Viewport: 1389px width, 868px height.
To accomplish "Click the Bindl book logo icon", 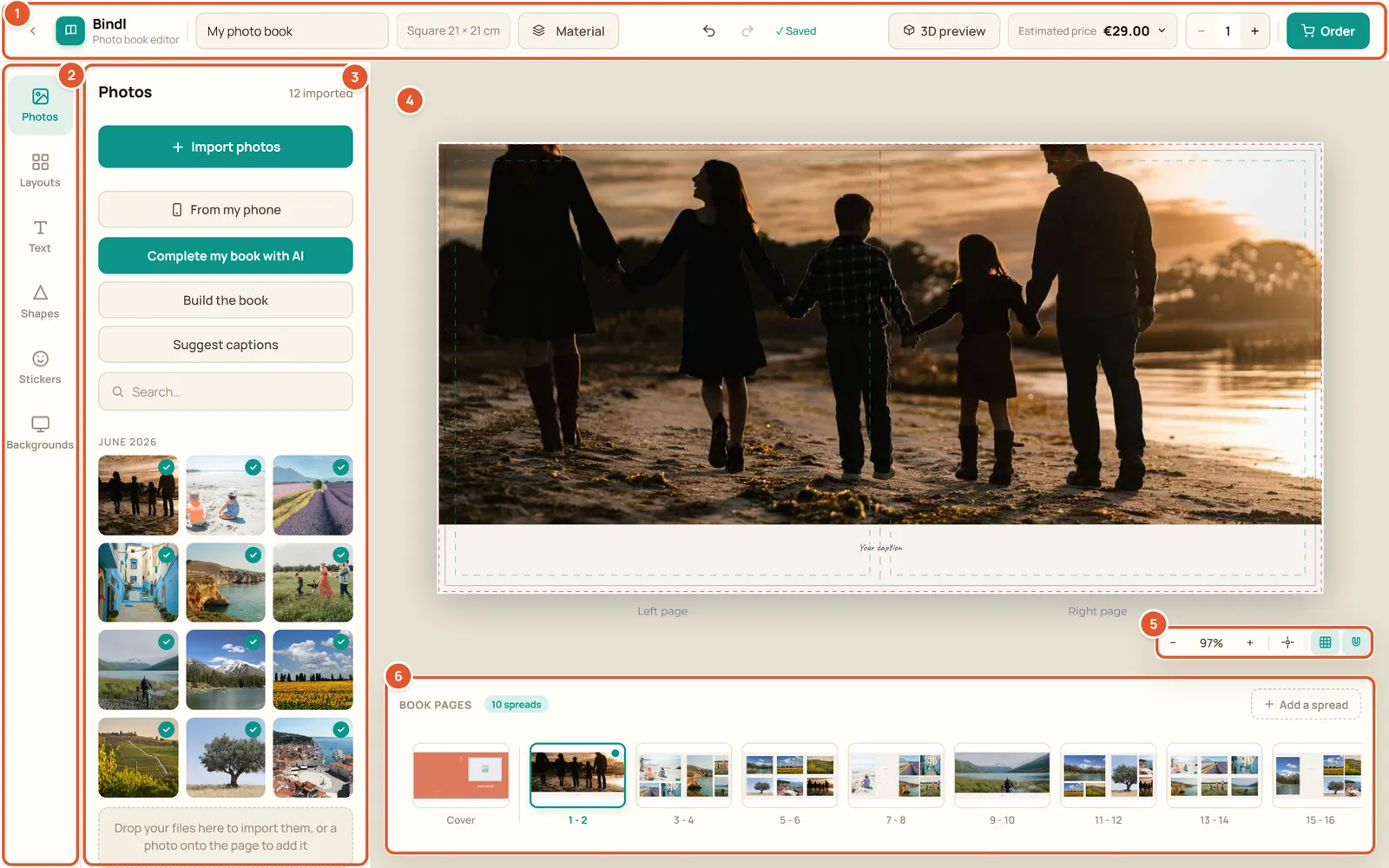I will coord(70,31).
